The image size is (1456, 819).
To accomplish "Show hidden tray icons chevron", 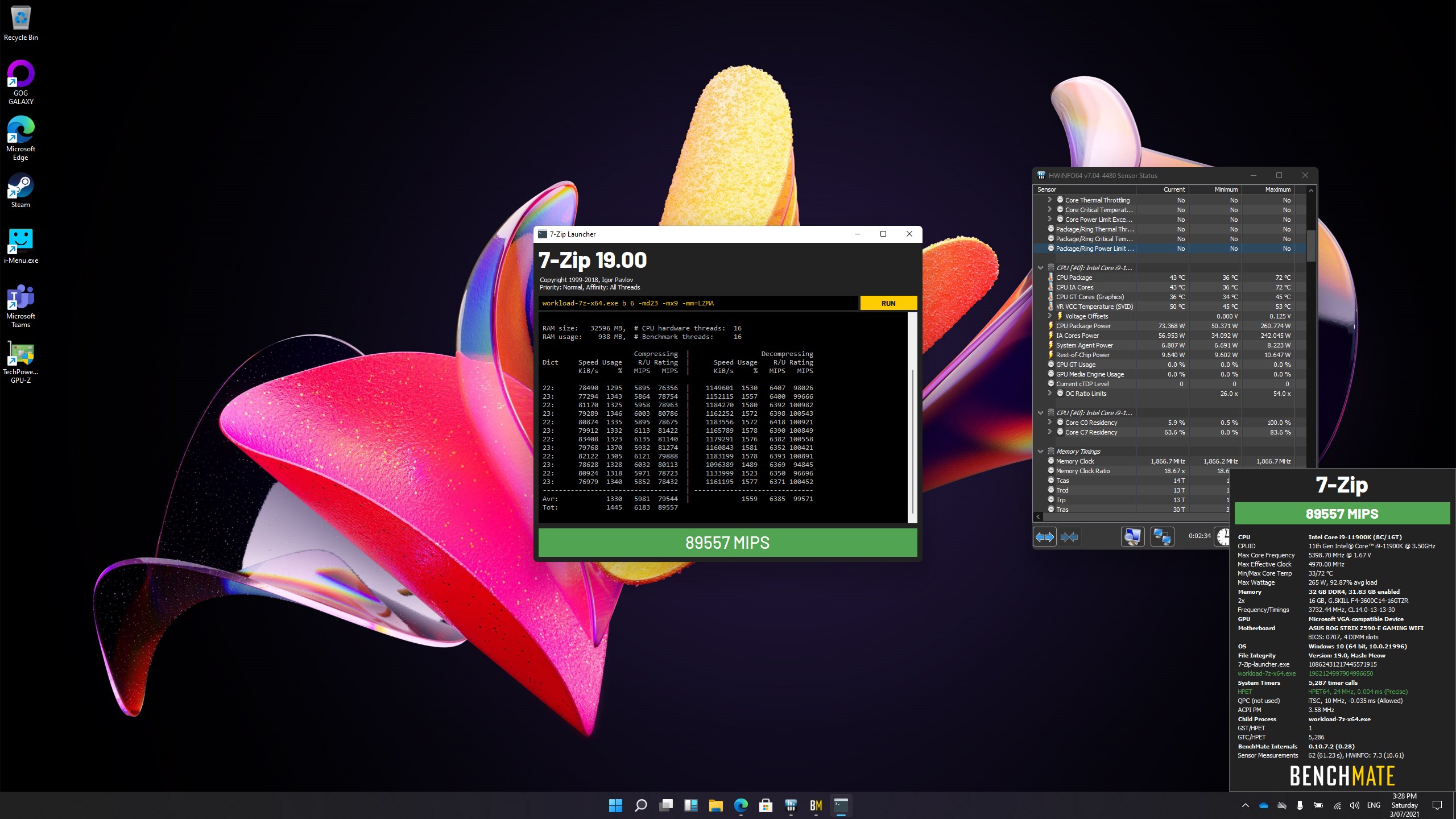I will [x=1246, y=805].
